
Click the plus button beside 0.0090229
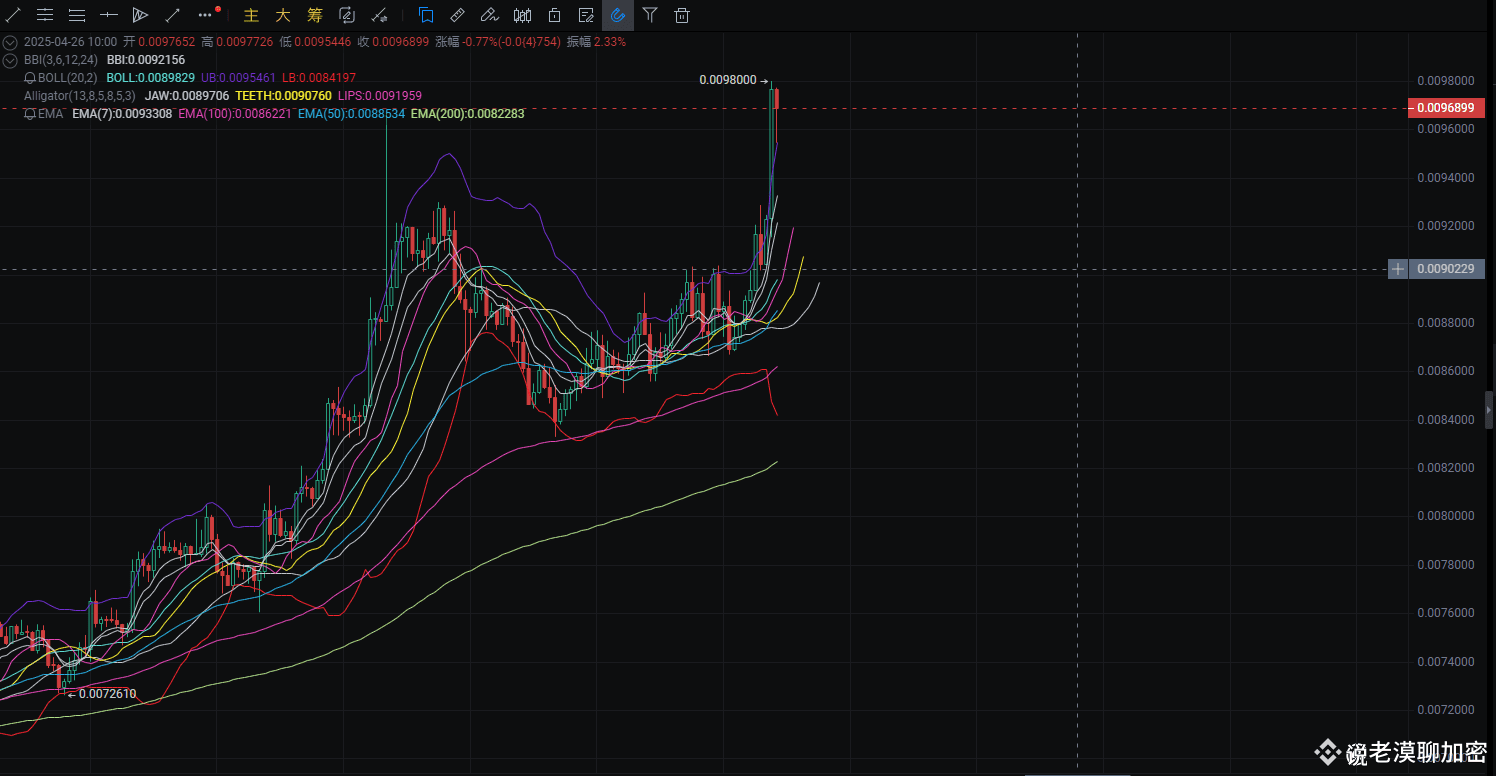[x=1398, y=269]
